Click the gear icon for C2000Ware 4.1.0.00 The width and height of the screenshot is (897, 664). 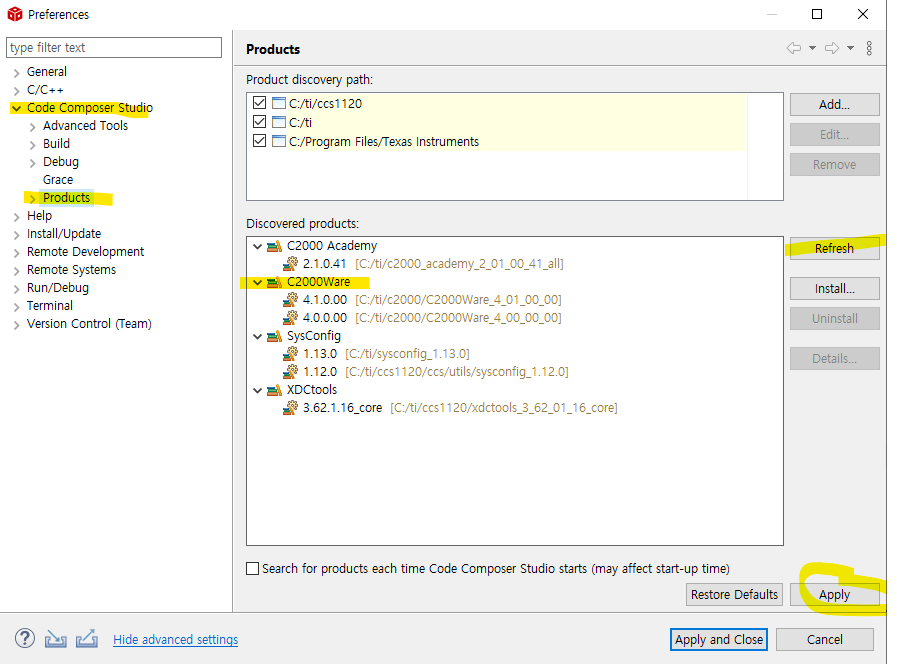[x=291, y=299]
